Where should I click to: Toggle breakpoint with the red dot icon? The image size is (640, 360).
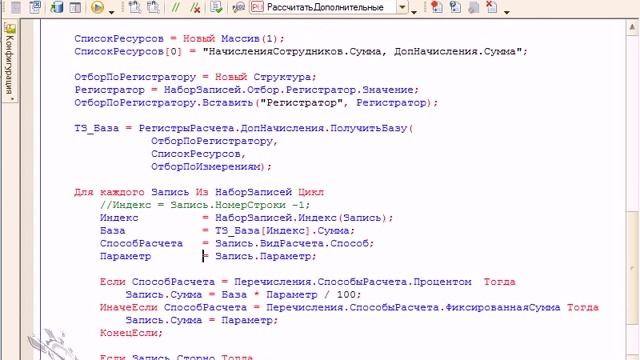436,7
